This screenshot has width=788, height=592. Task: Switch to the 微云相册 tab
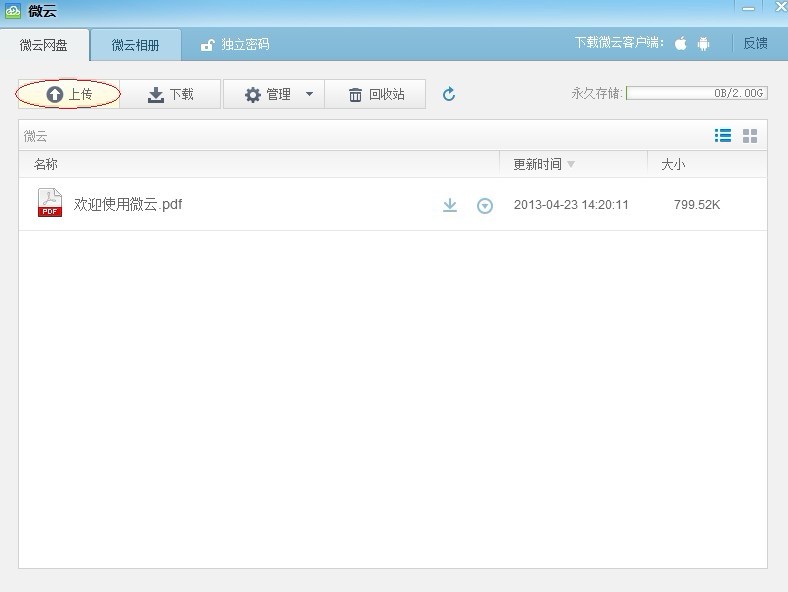[x=135, y=45]
